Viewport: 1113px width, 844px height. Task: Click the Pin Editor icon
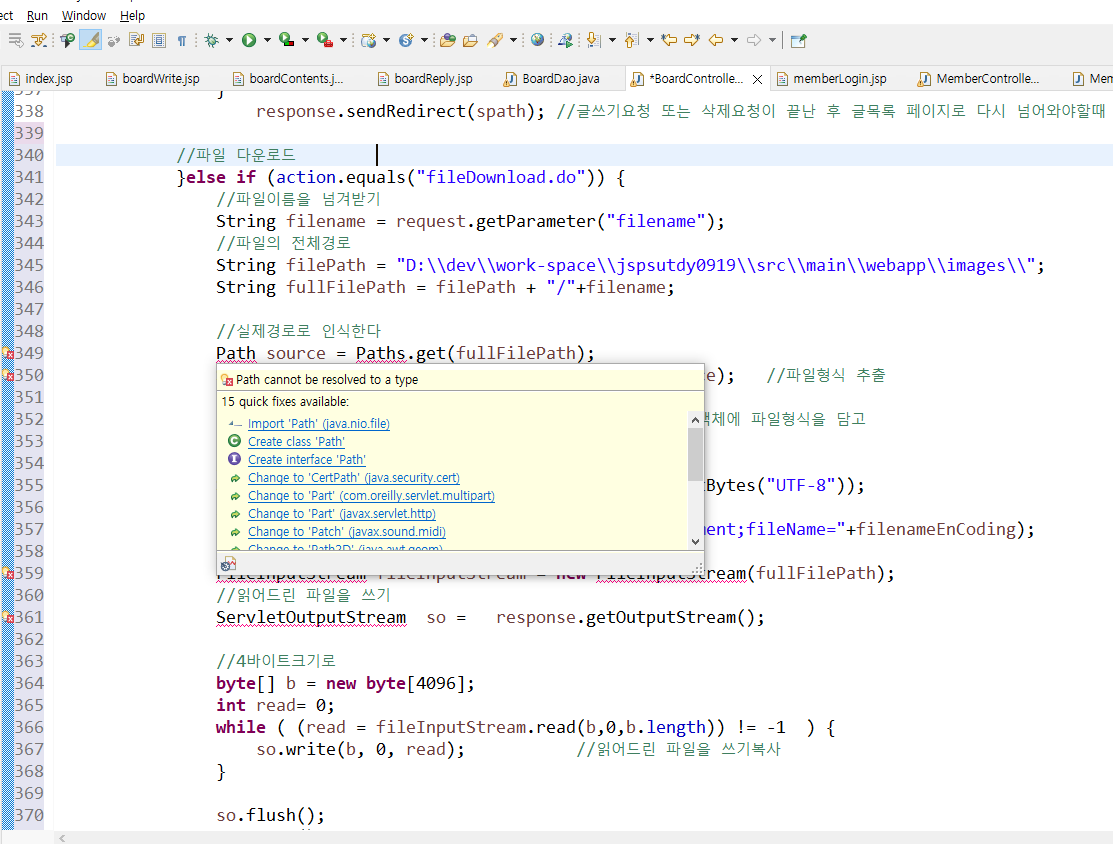click(798, 40)
